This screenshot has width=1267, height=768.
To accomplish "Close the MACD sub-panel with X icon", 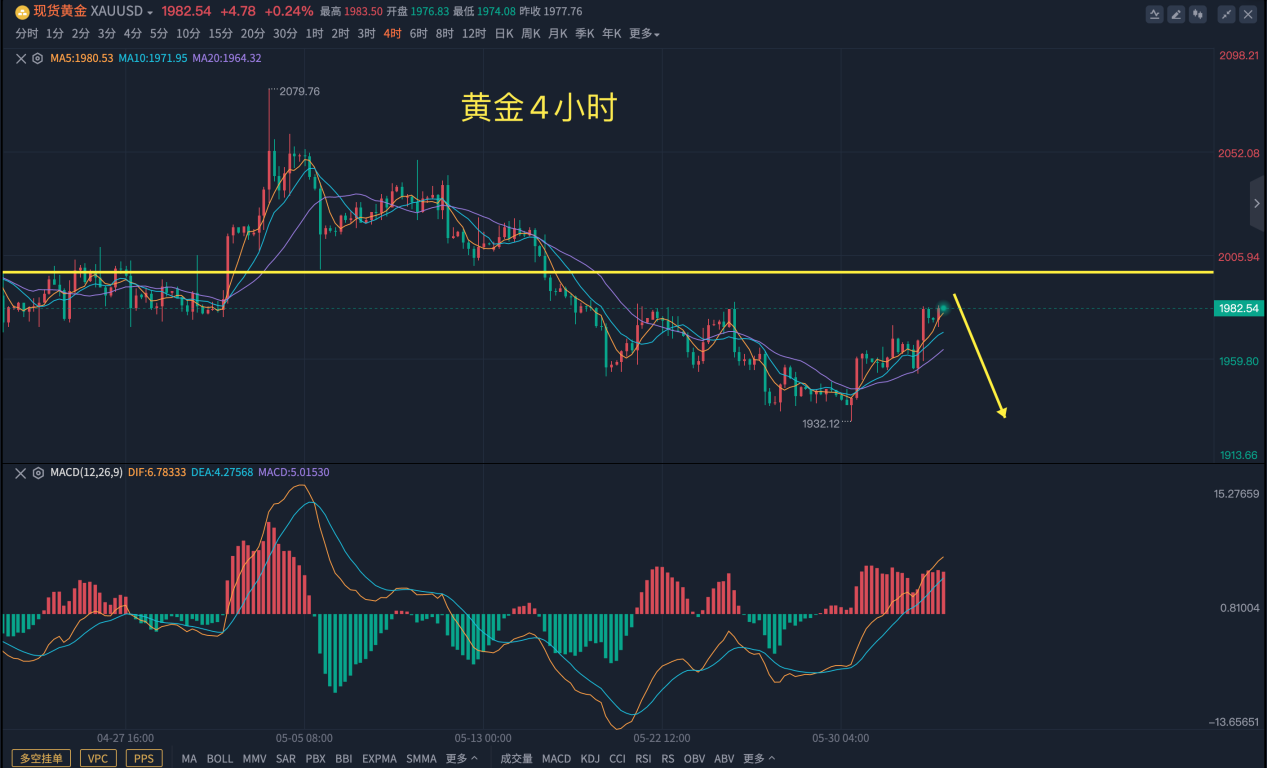I will click(x=22, y=472).
